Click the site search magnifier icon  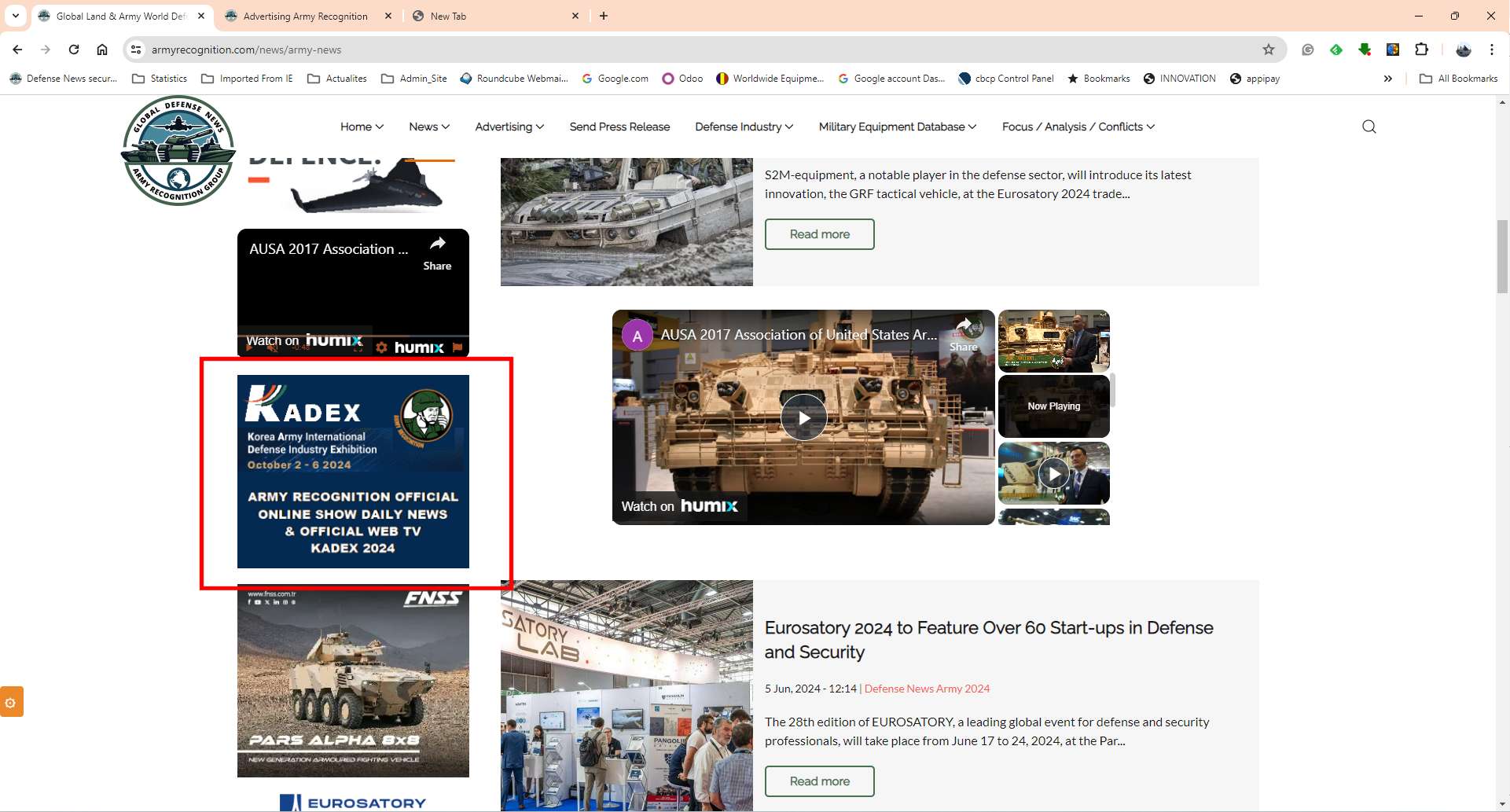pos(1369,127)
